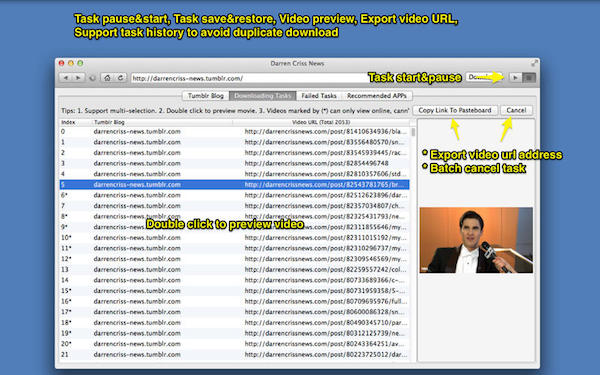Open the Failed Tasks tab
The height and width of the screenshot is (375, 600).
pyautogui.click(x=319, y=96)
